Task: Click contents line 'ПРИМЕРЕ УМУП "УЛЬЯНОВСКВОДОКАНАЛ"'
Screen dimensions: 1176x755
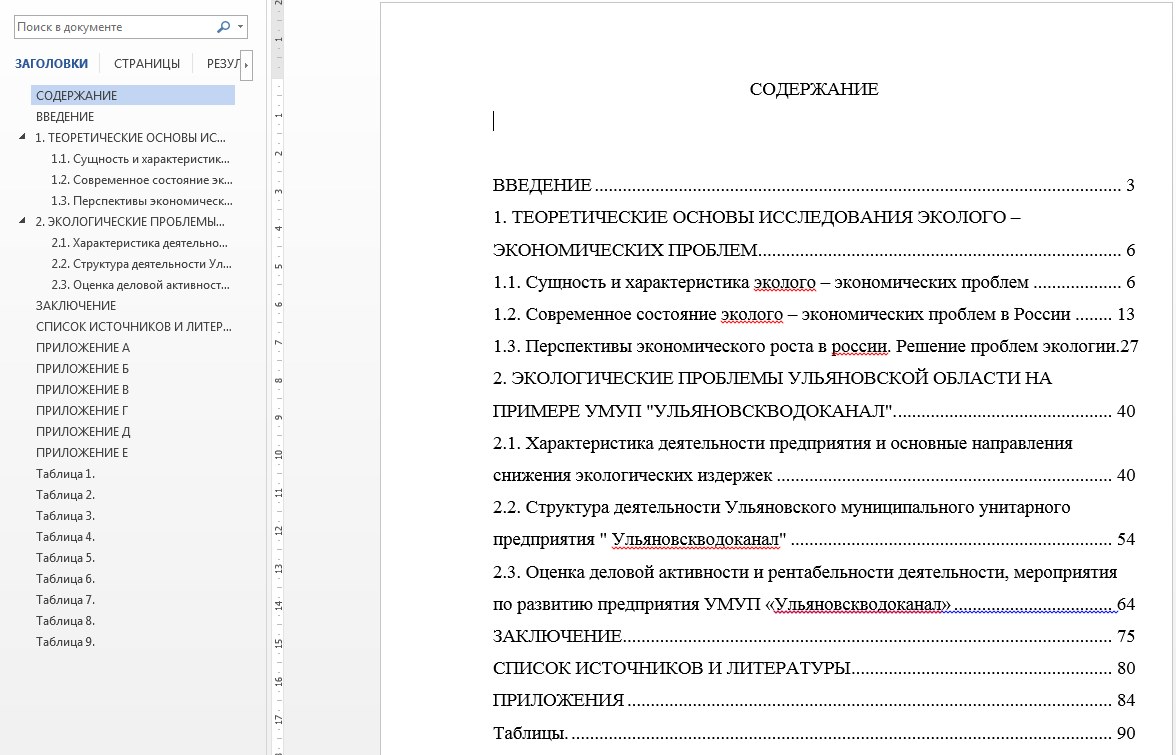Action: [x=814, y=411]
